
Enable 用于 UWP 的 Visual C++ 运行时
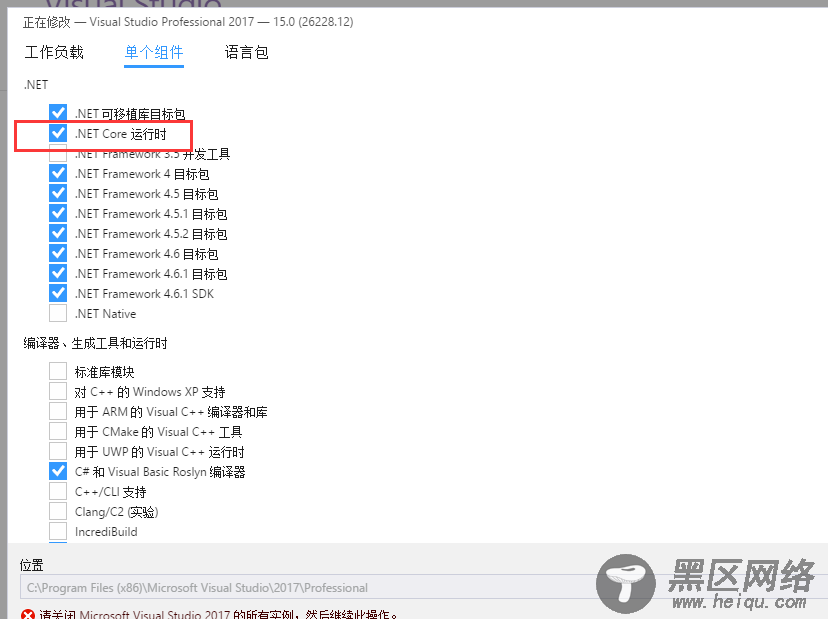[x=58, y=452]
